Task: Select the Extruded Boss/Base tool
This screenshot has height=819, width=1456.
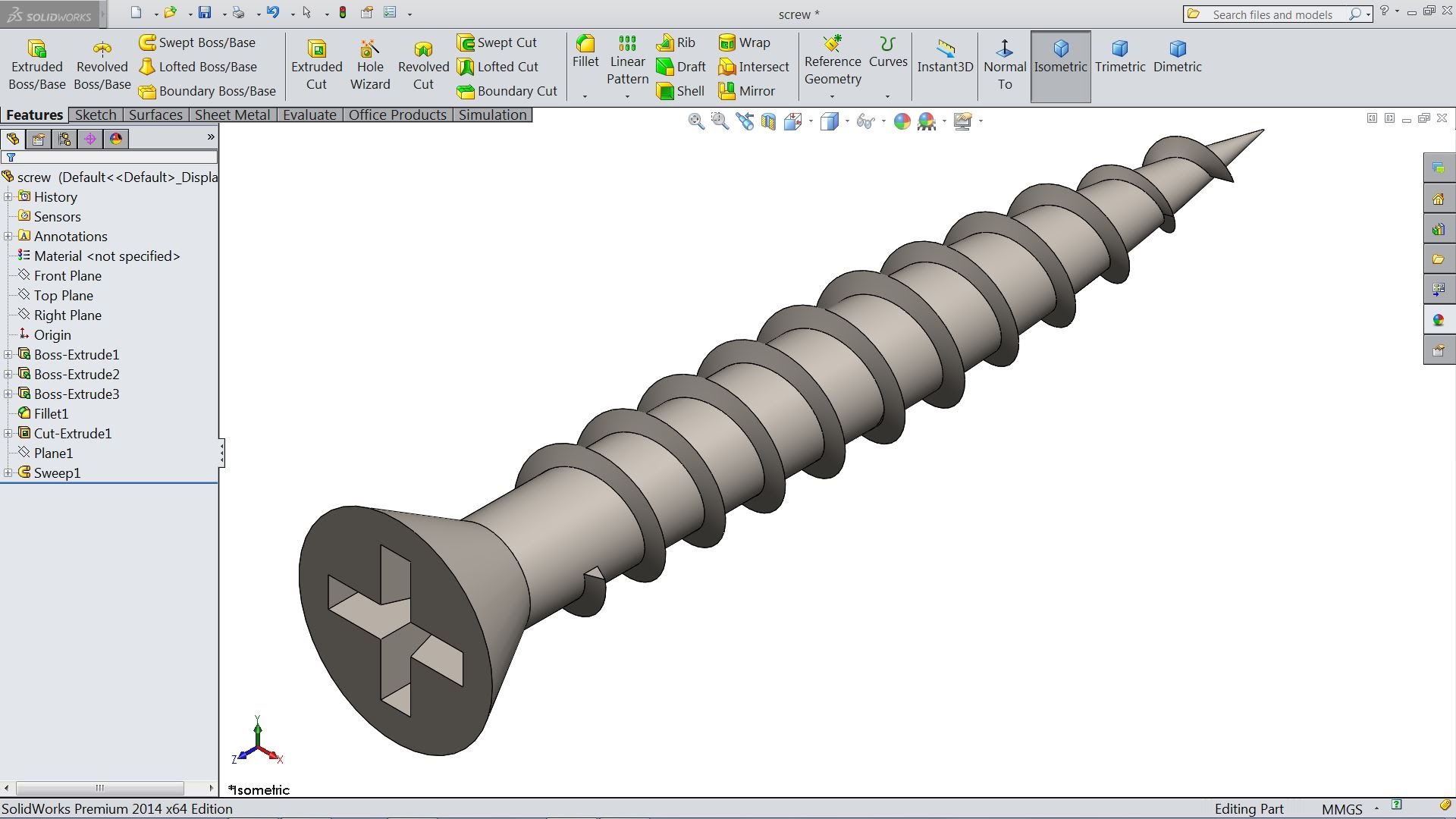Action: click(x=36, y=63)
